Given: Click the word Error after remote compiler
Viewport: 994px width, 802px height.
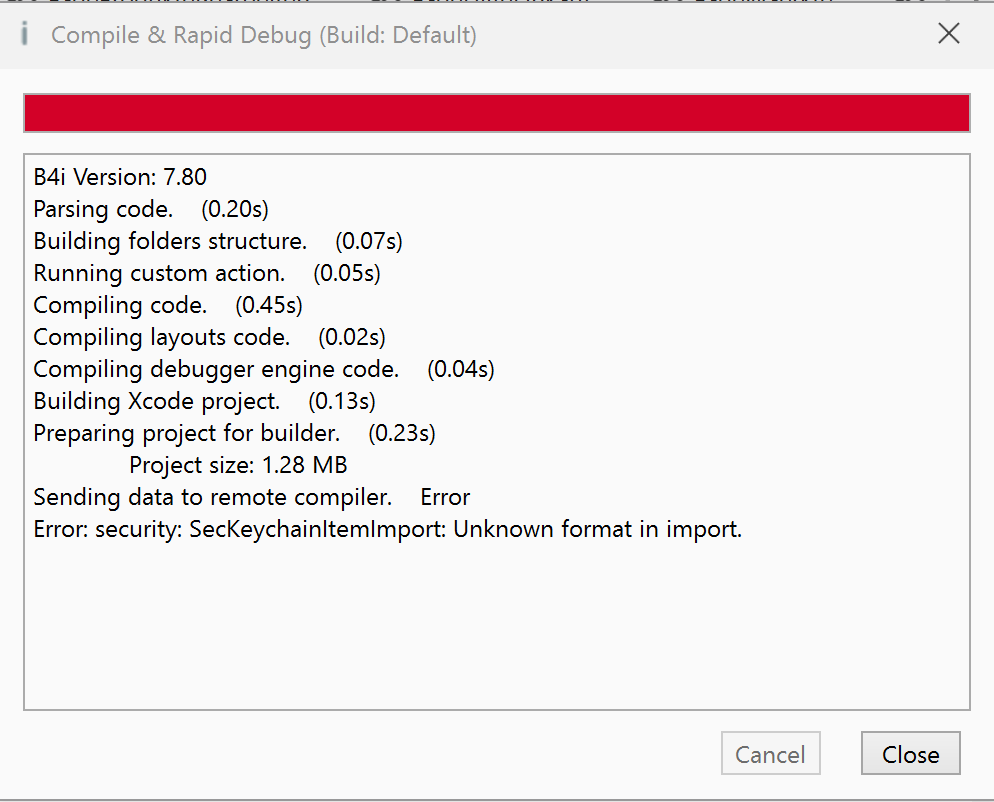Looking at the screenshot, I should pos(445,497).
